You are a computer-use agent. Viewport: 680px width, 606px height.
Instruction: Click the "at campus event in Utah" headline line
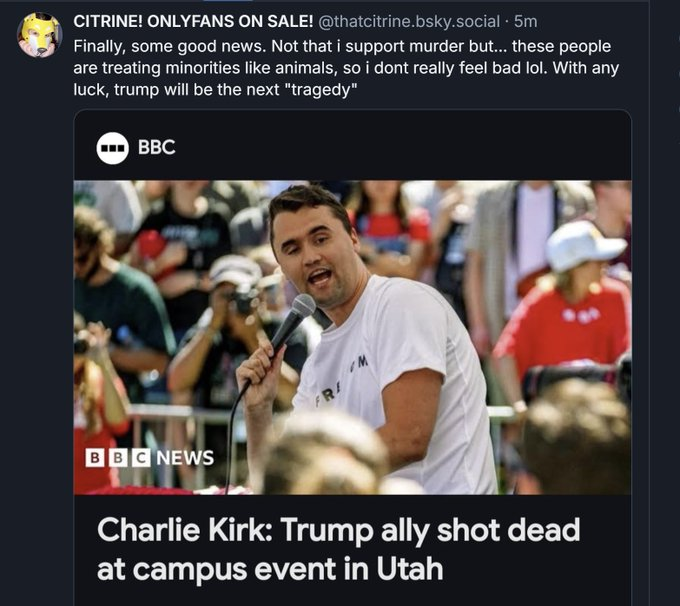[270, 569]
